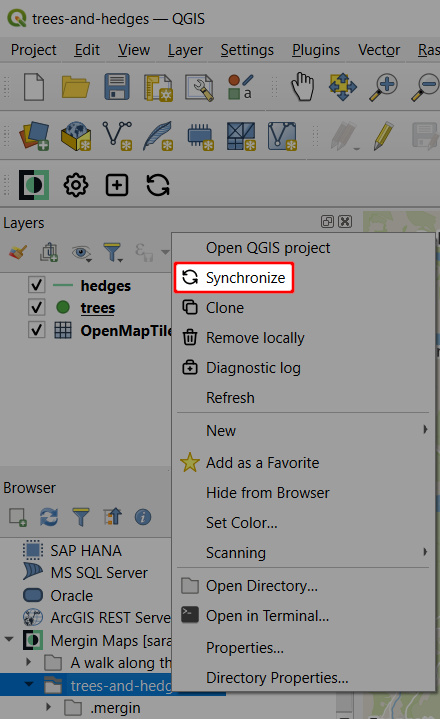Open the Style Manager icon
Image resolution: width=440 pixels, height=719 pixels.
(241, 87)
